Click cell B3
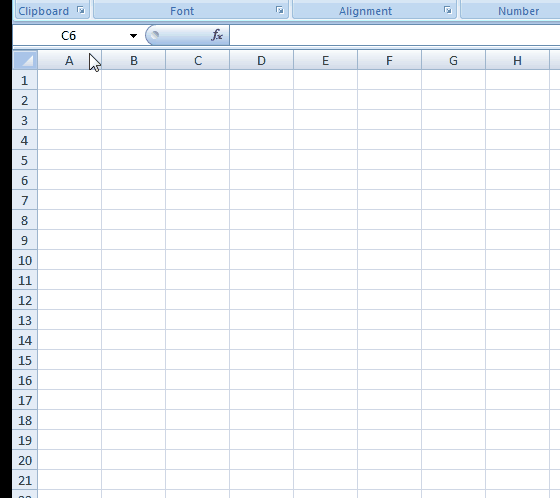Image resolution: width=560 pixels, height=498 pixels. pos(134,120)
